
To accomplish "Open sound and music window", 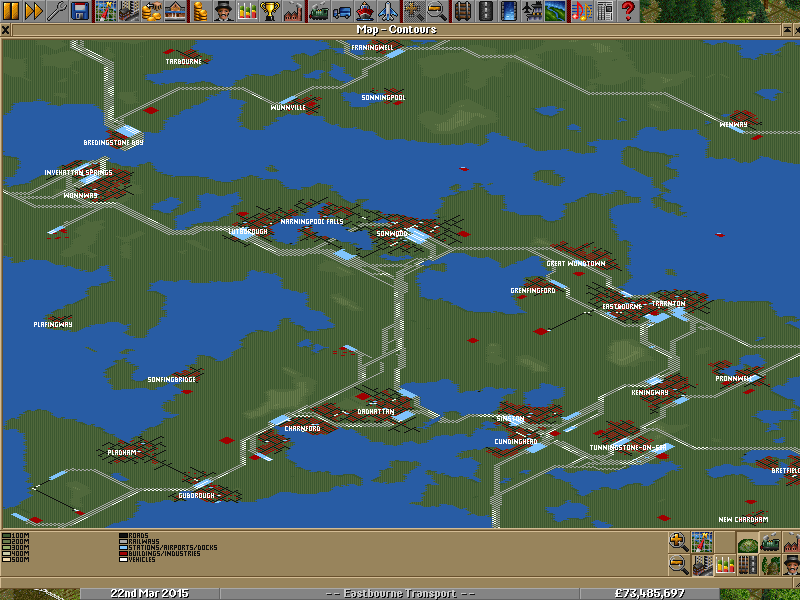I will tap(581, 11).
